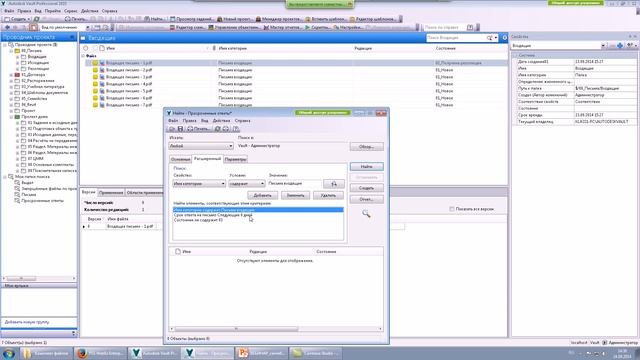Click the Отчет button in the Find dialog

(x=367, y=200)
